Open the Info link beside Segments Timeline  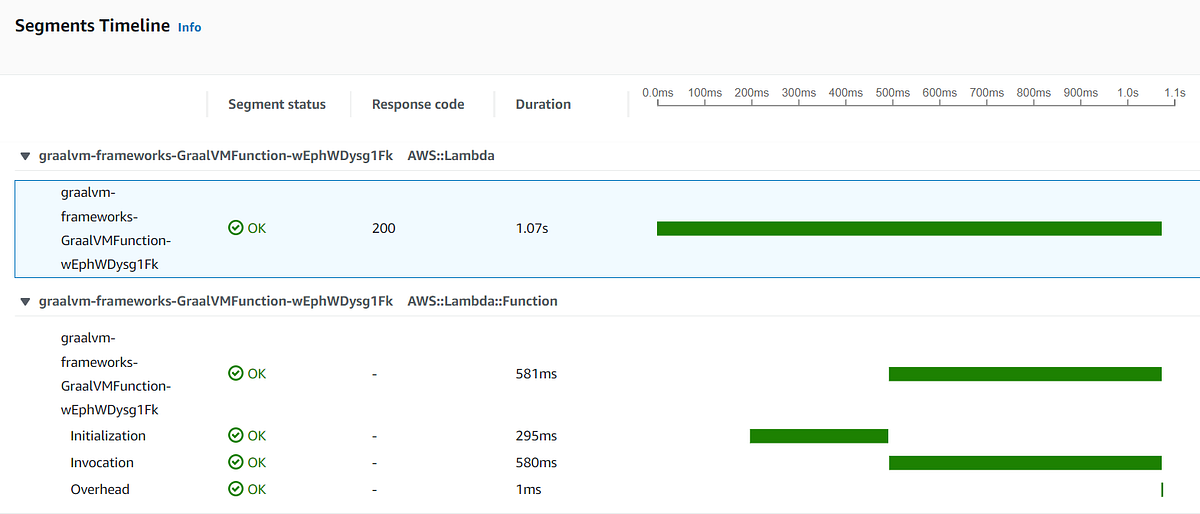tap(189, 28)
